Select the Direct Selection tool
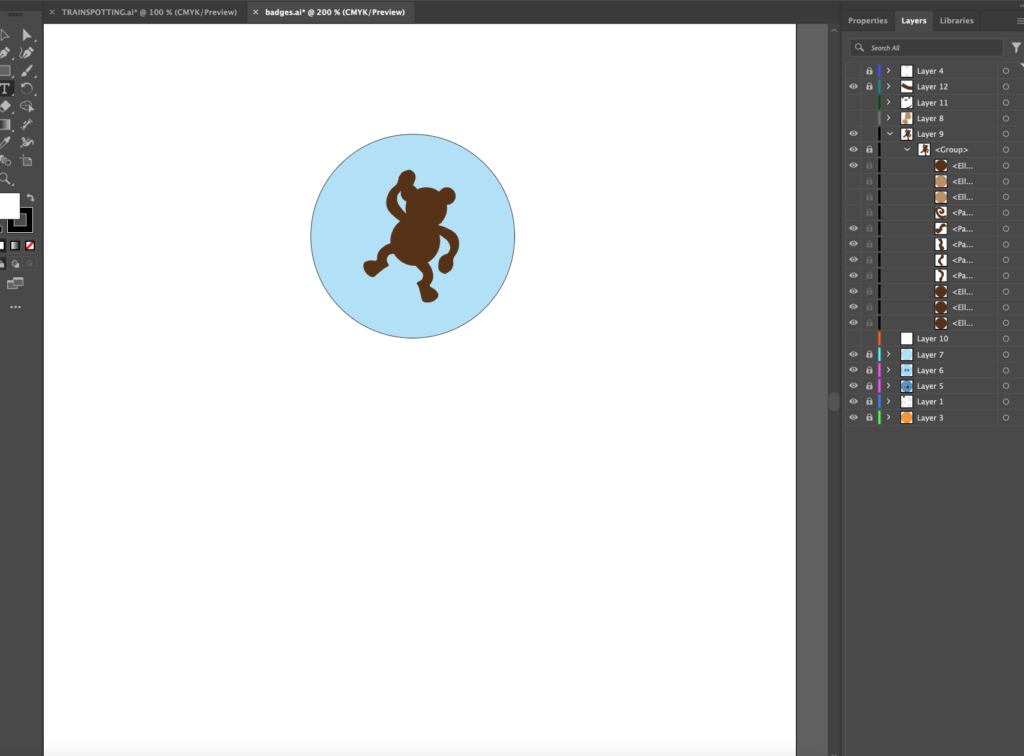The height and width of the screenshot is (756, 1024). (x=27, y=35)
